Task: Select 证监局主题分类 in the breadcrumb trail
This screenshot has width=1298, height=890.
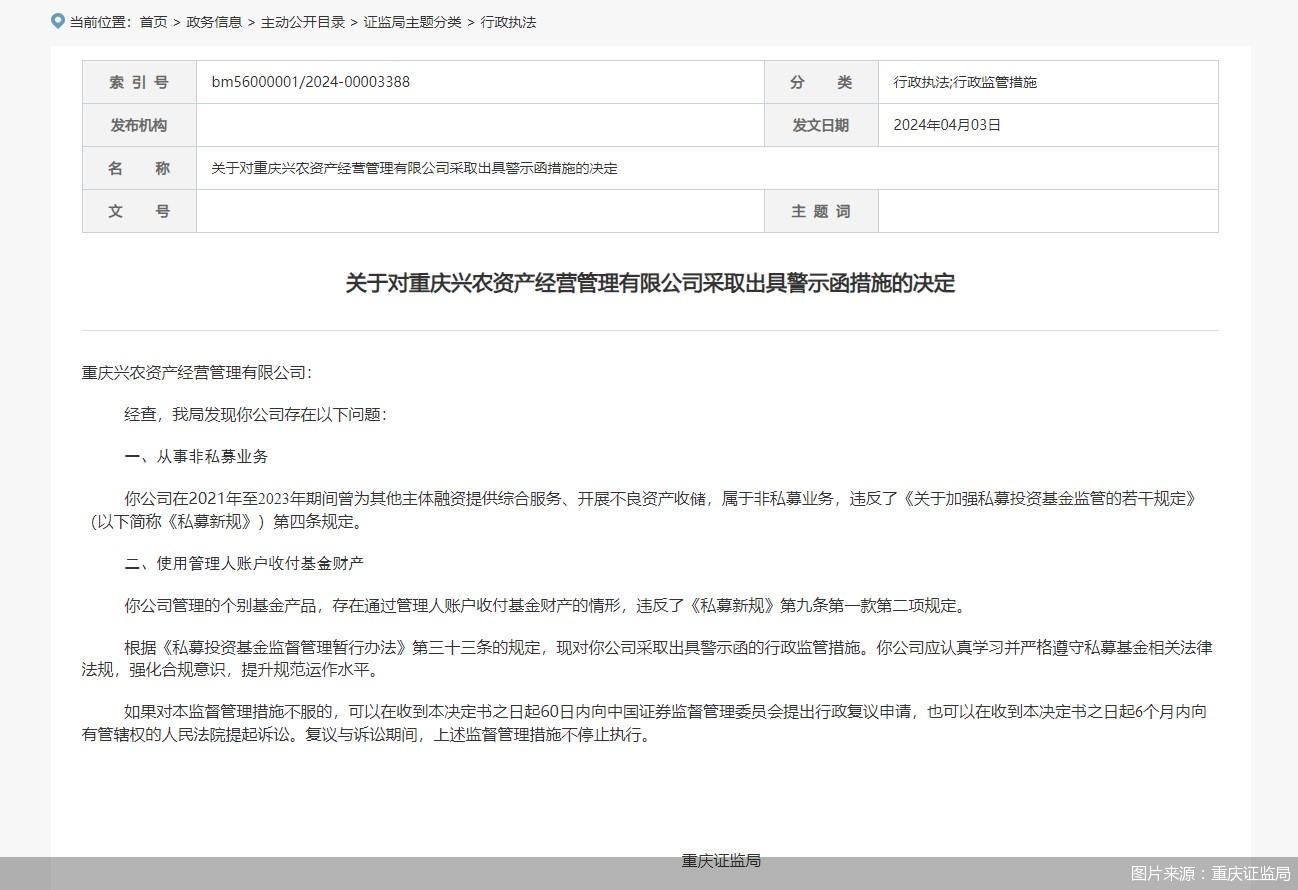Action: click(412, 21)
